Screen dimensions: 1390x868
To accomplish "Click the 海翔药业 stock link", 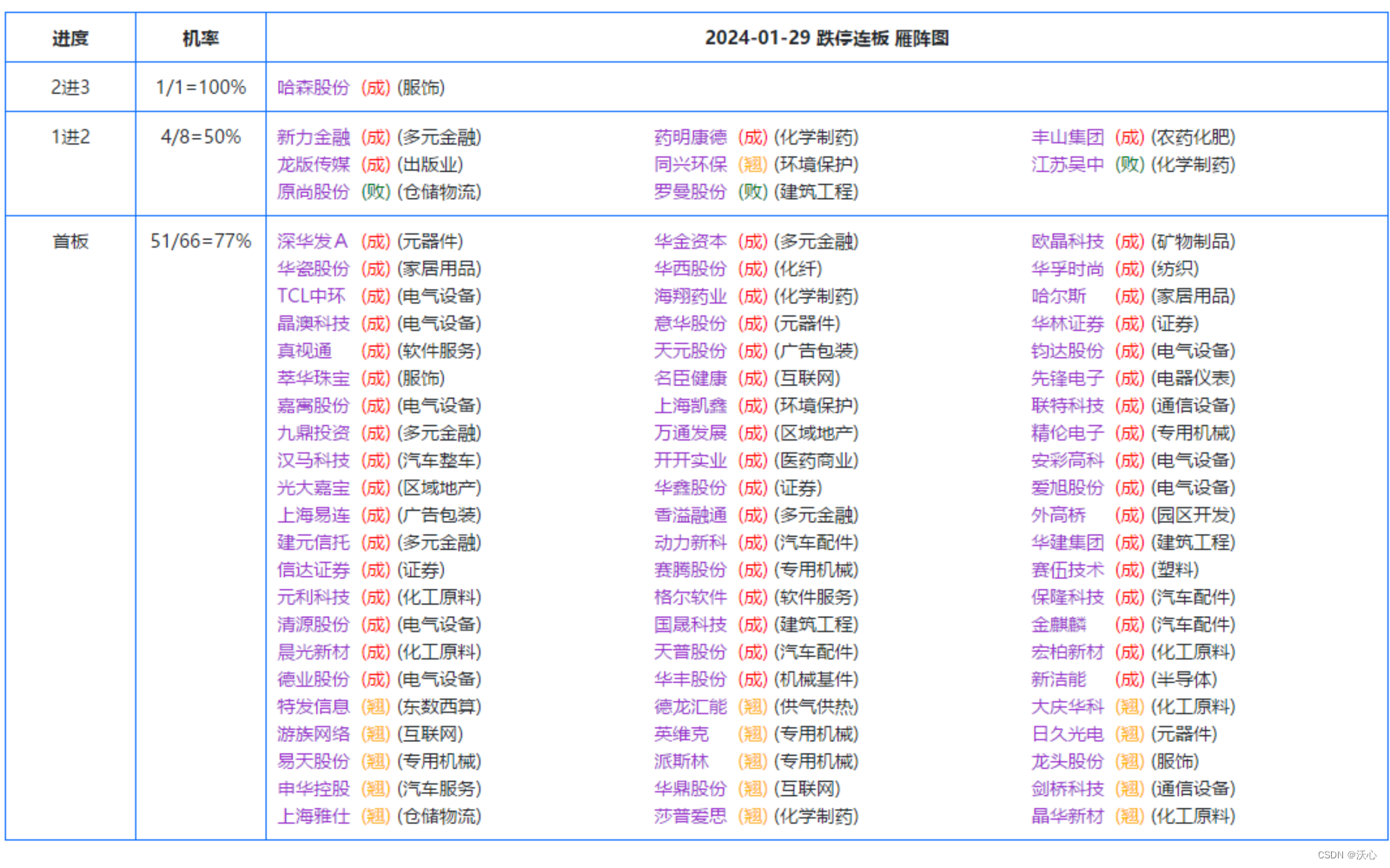I will (690, 296).
